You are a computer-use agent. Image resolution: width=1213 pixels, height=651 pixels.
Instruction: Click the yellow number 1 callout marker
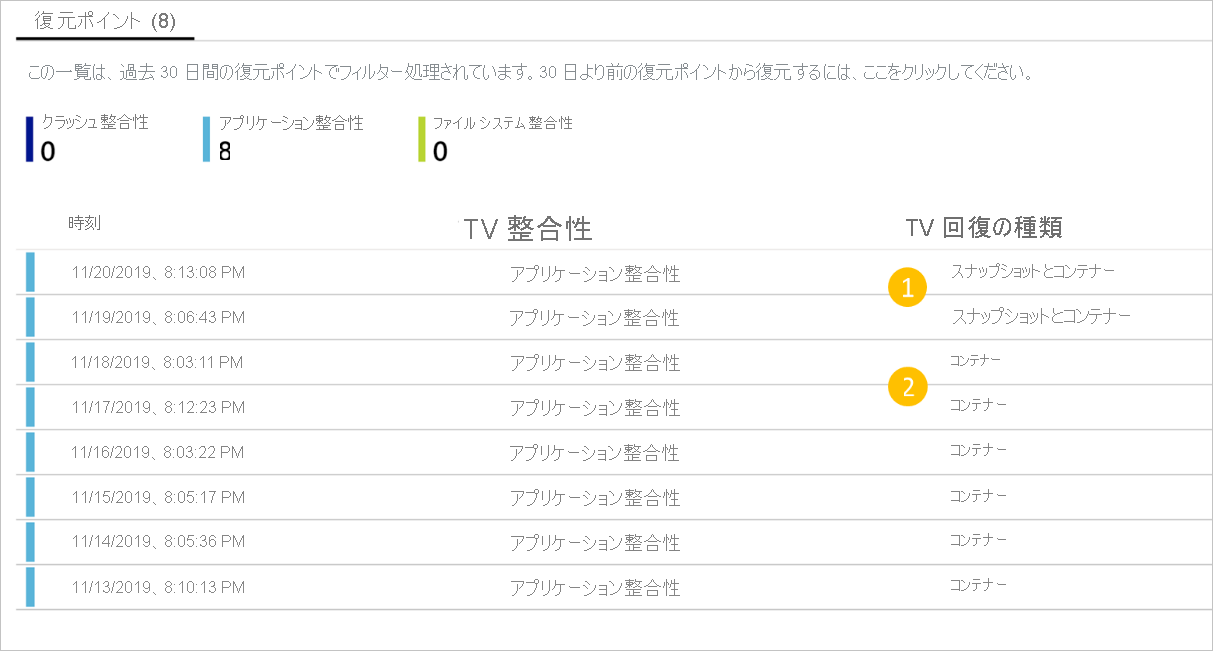(x=908, y=289)
